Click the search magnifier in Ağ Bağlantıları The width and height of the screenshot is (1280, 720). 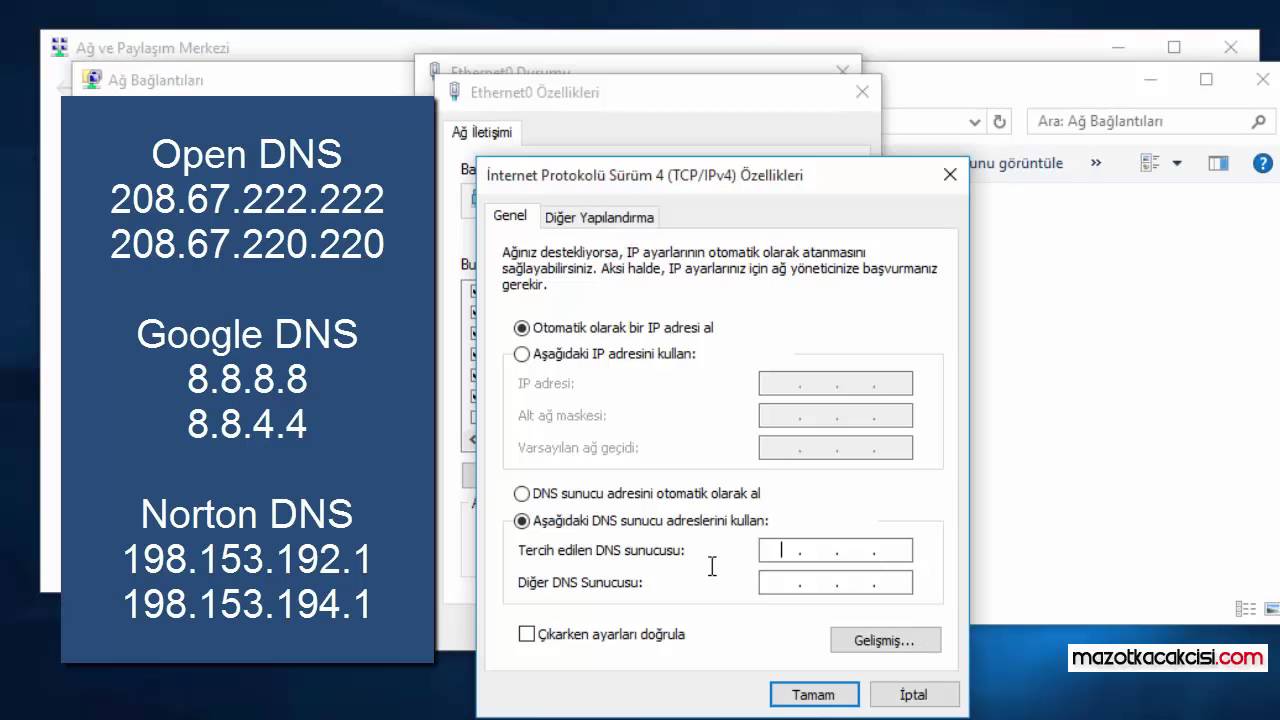(x=1259, y=121)
